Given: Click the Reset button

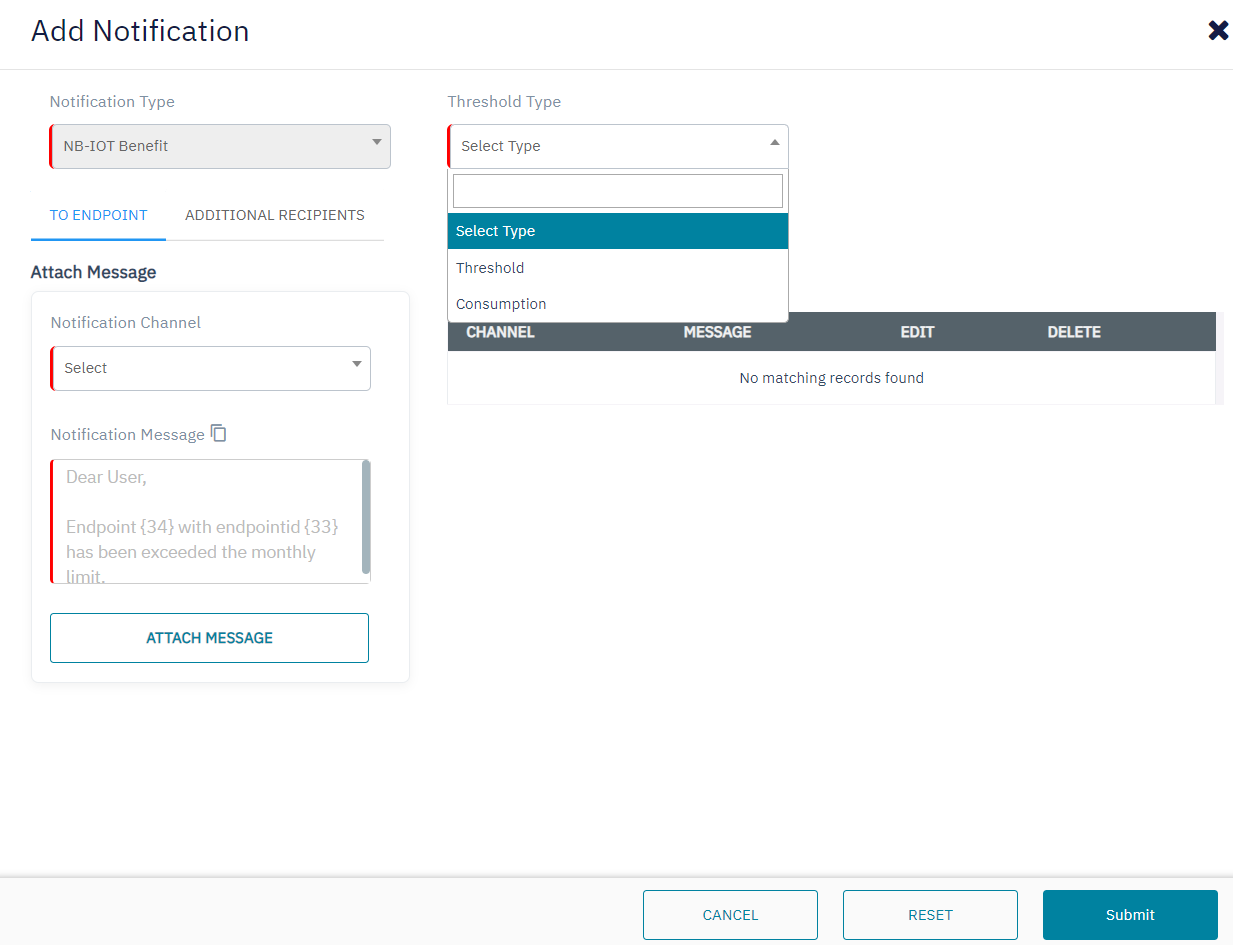Looking at the screenshot, I should coord(930,915).
